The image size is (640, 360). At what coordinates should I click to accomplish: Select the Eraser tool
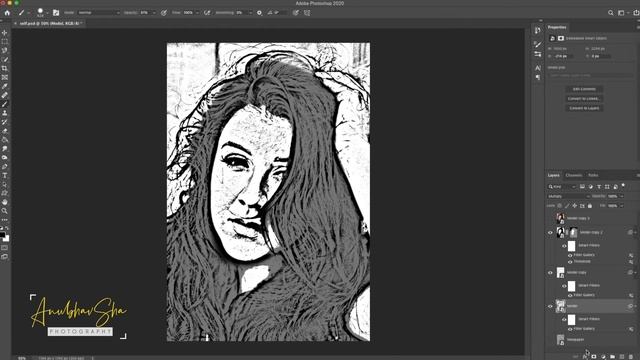point(4,131)
